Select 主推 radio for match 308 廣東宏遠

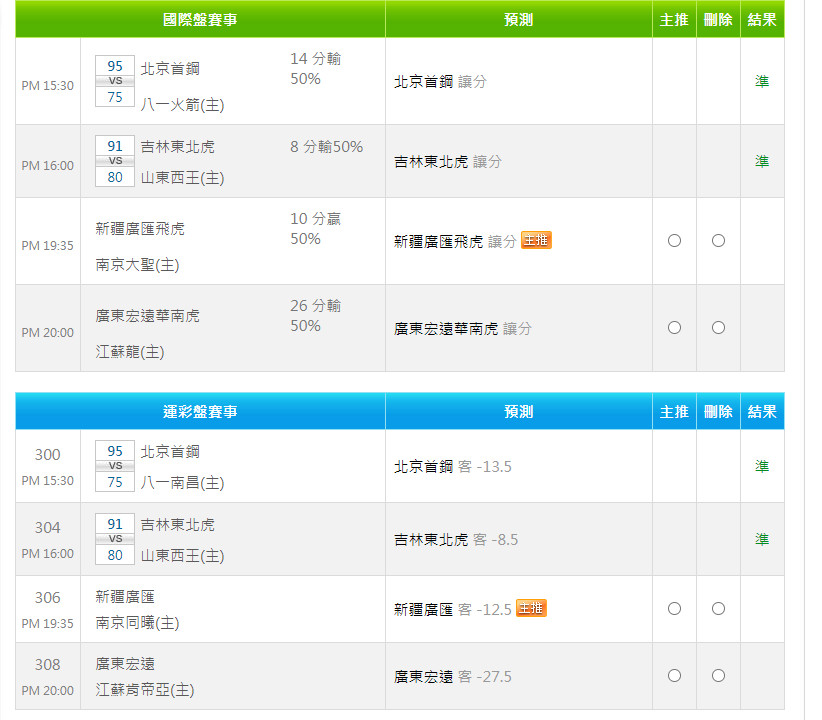point(674,675)
